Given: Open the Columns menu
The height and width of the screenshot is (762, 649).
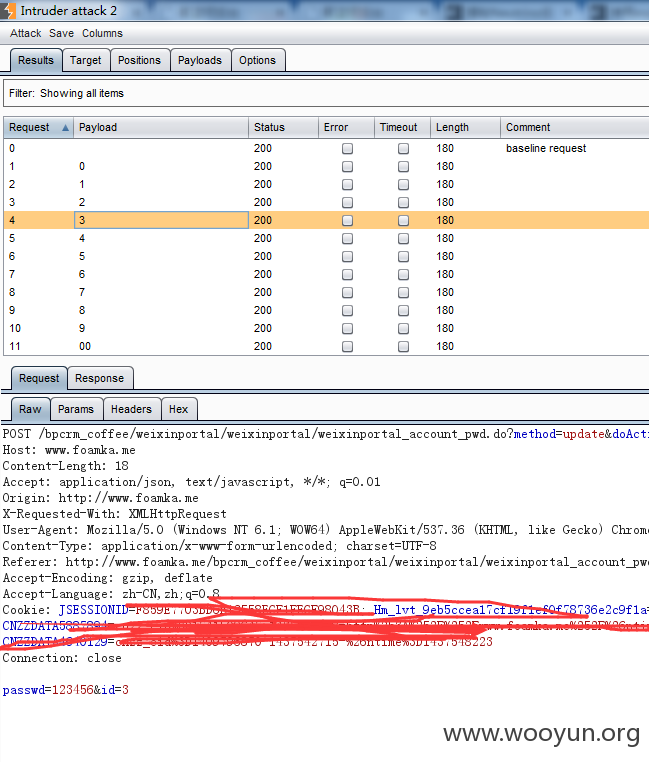Looking at the screenshot, I should (x=102, y=34).
